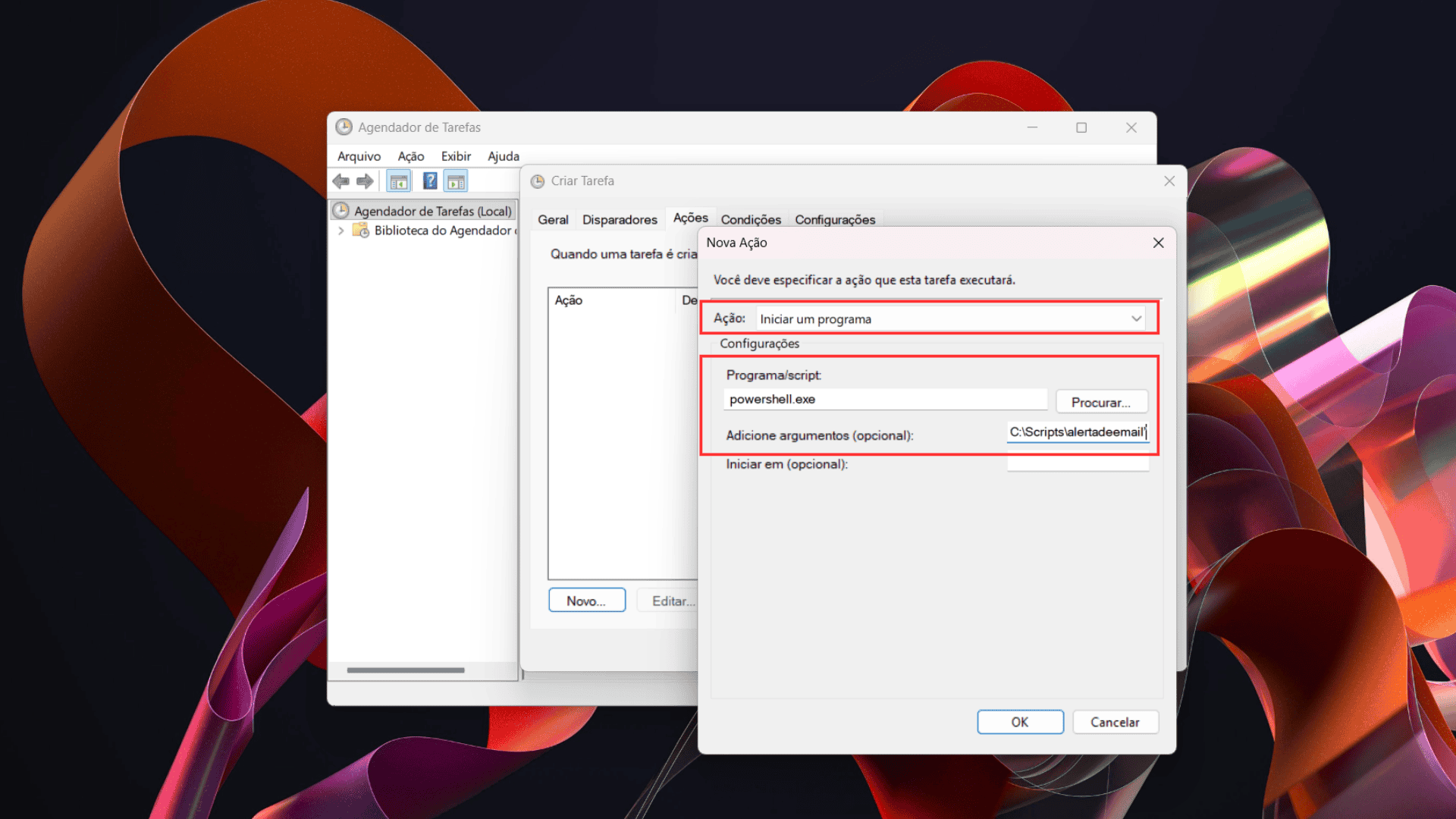The image size is (1456, 819).
Task: Close the Criar Tarefa window
Action: [1169, 181]
